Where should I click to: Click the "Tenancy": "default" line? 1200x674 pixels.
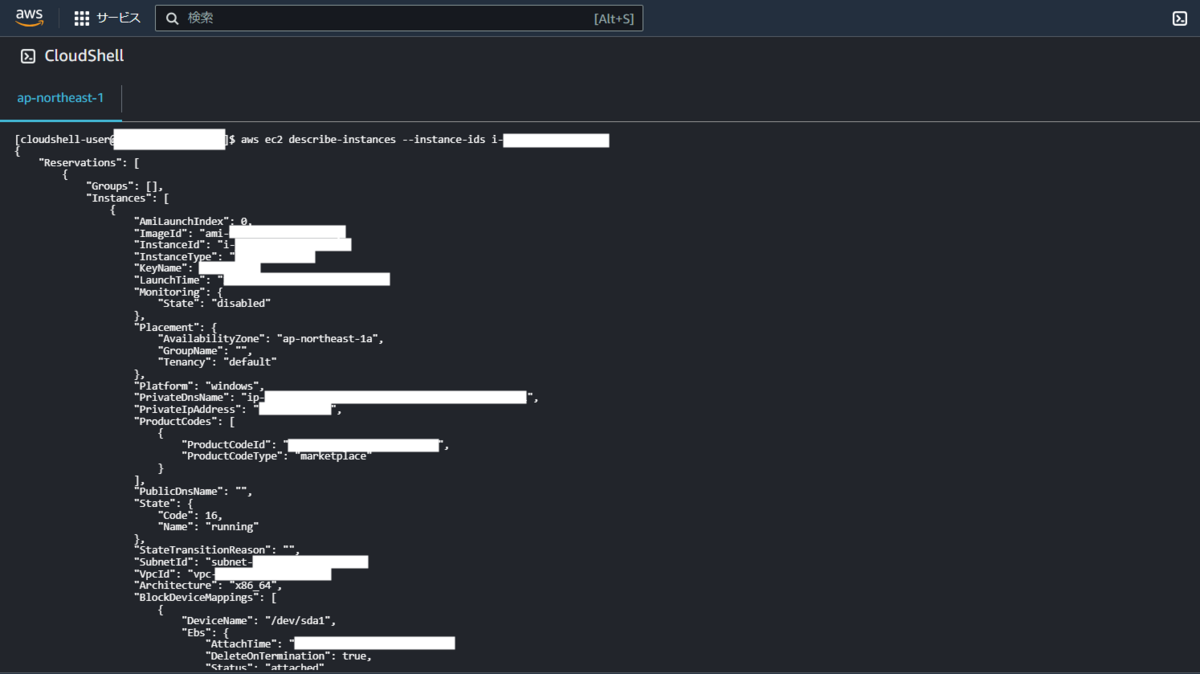(x=217, y=362)
